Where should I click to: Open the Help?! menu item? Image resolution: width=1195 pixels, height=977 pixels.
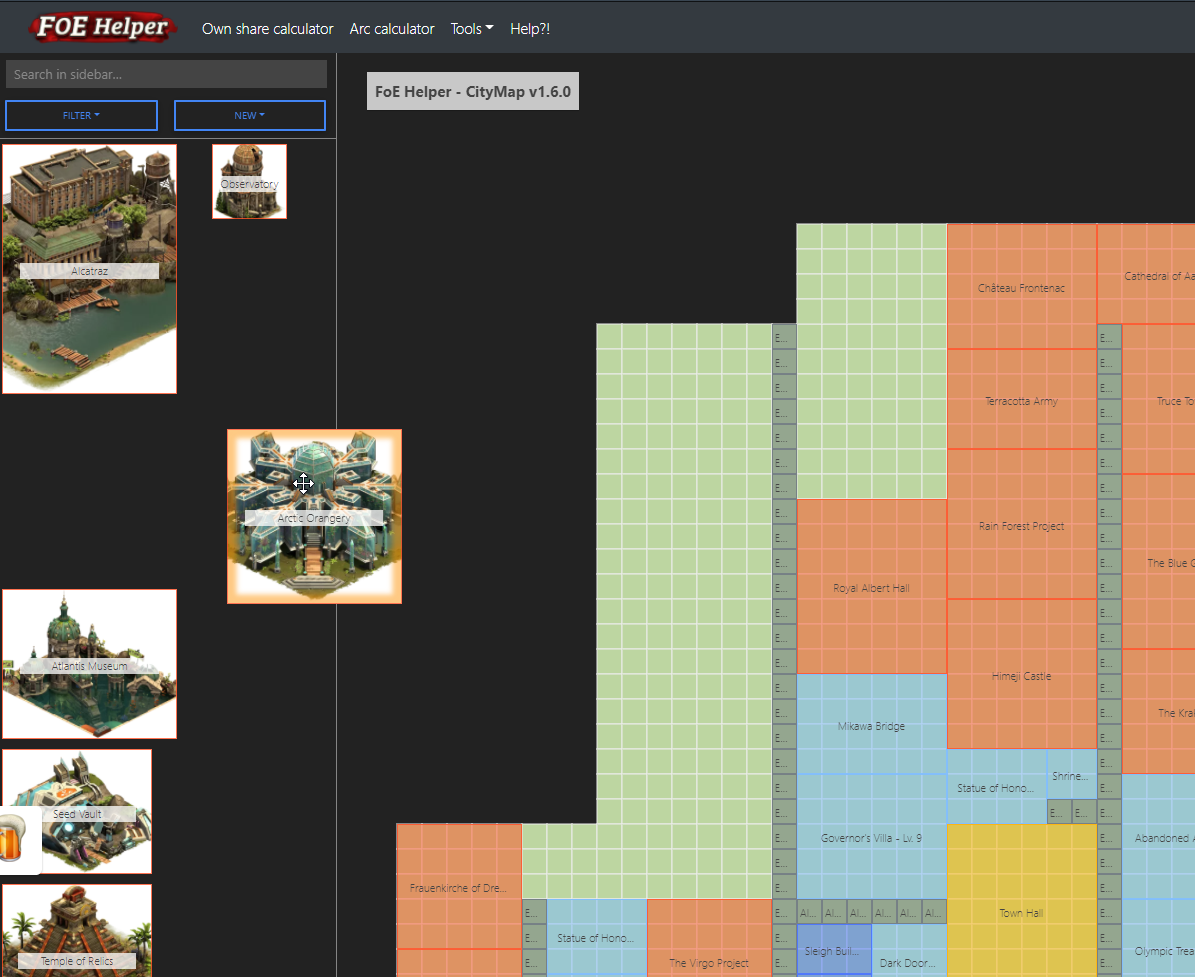[x=530, y=29]
